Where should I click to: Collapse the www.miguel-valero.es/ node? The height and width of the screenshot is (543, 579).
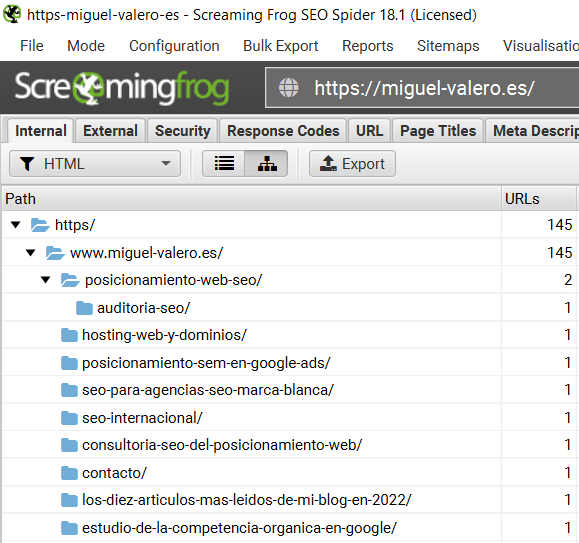pos(31,252)
